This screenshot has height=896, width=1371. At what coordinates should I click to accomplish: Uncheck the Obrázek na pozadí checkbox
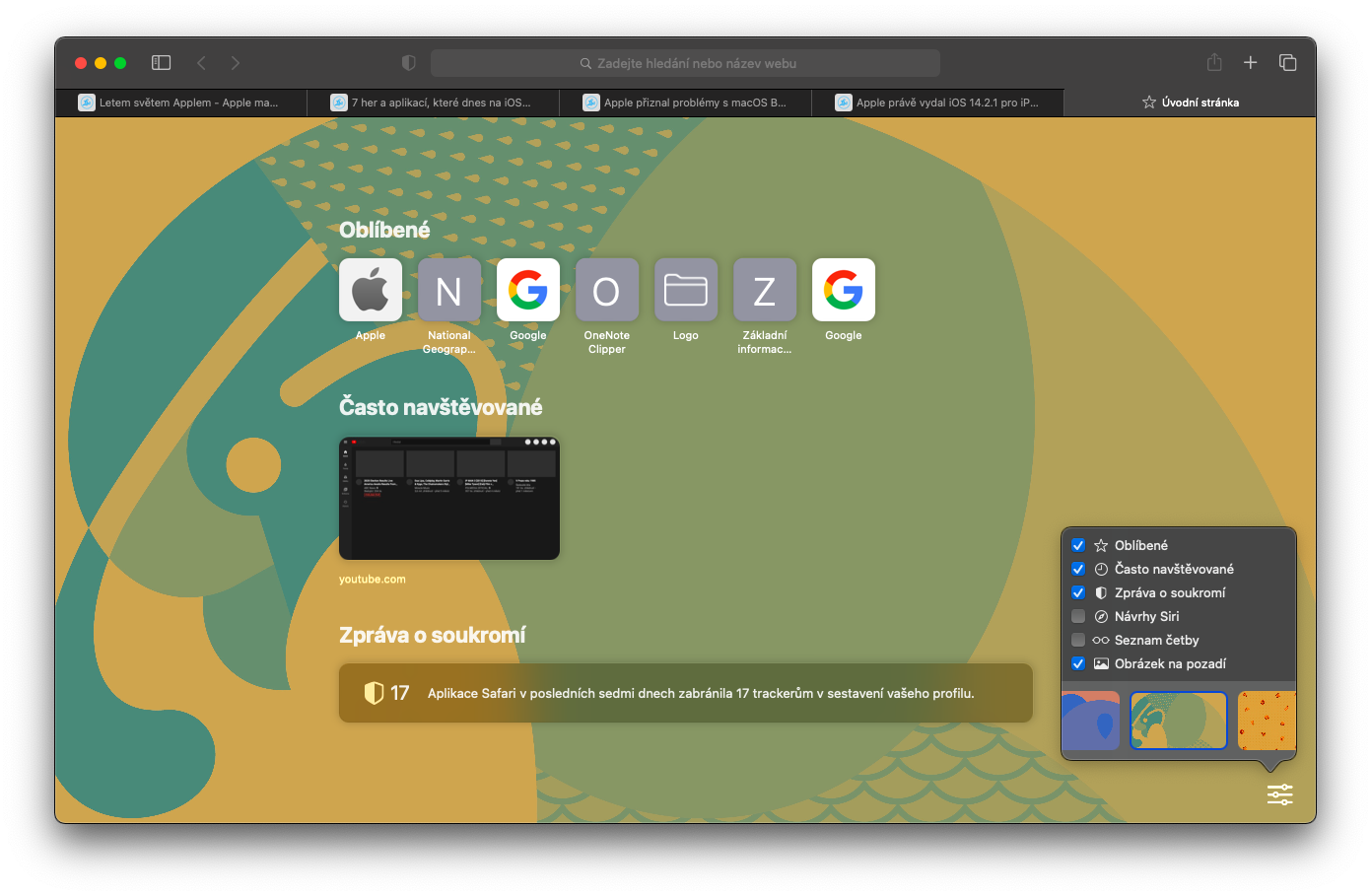(1078, 663)
